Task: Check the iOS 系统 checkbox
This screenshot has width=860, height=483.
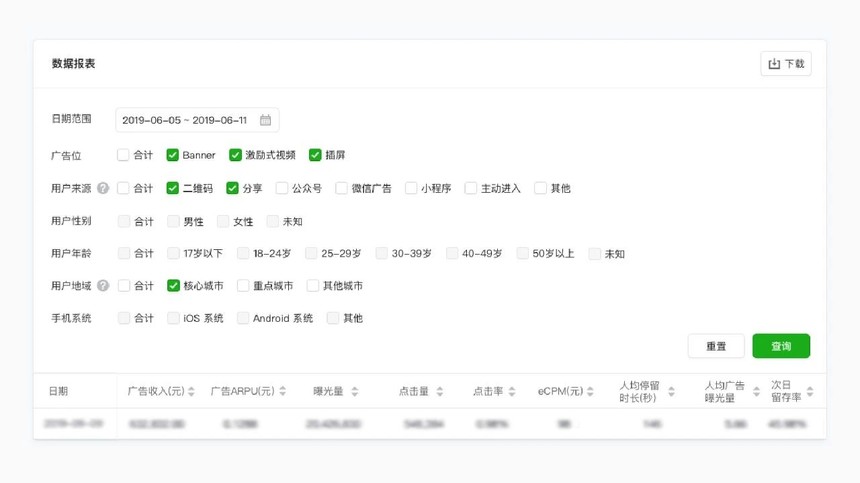Action: point(173,318)
